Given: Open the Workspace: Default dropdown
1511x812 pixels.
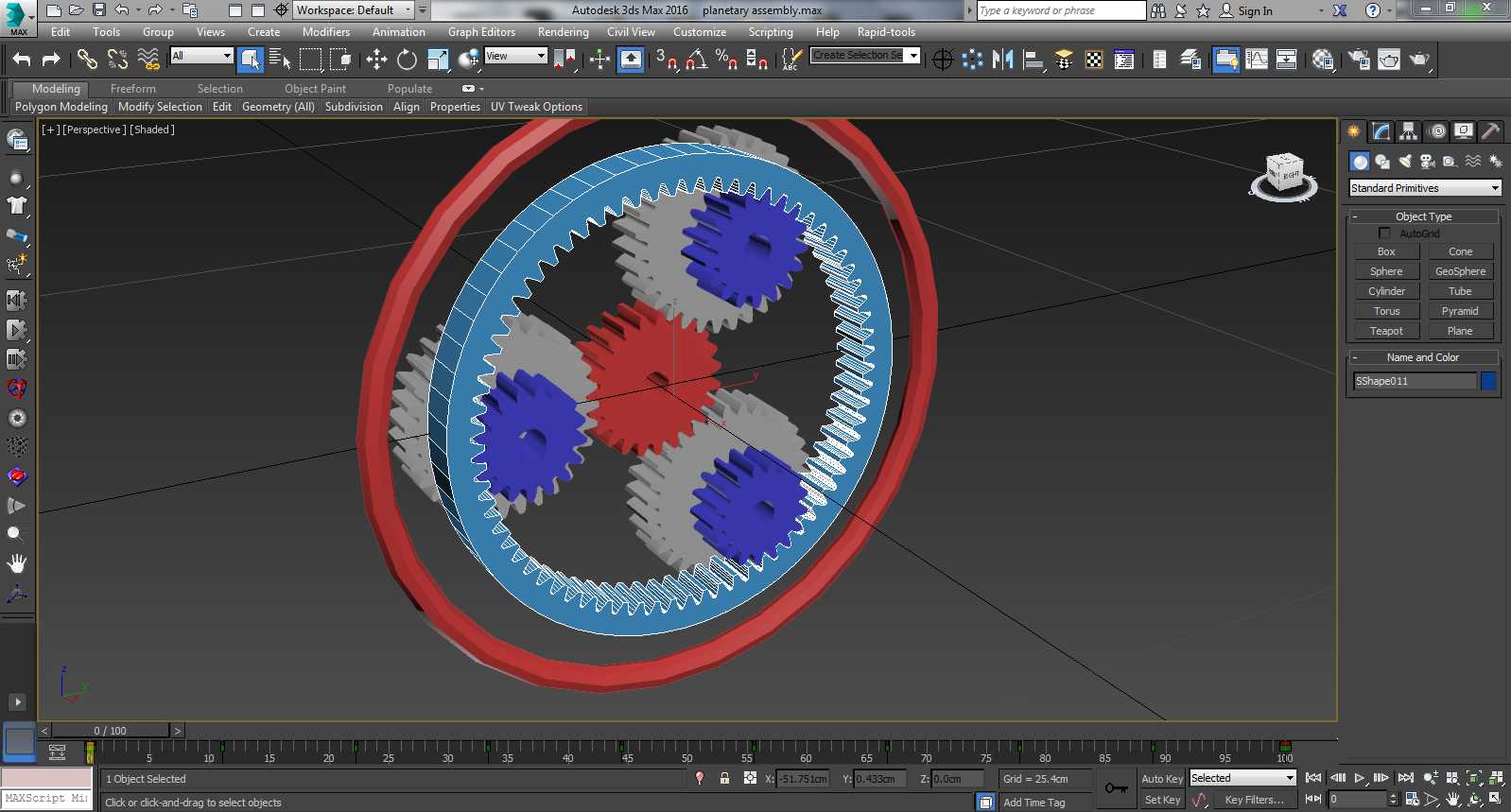Looking at the screenshot, I should [x=354, y=10].
